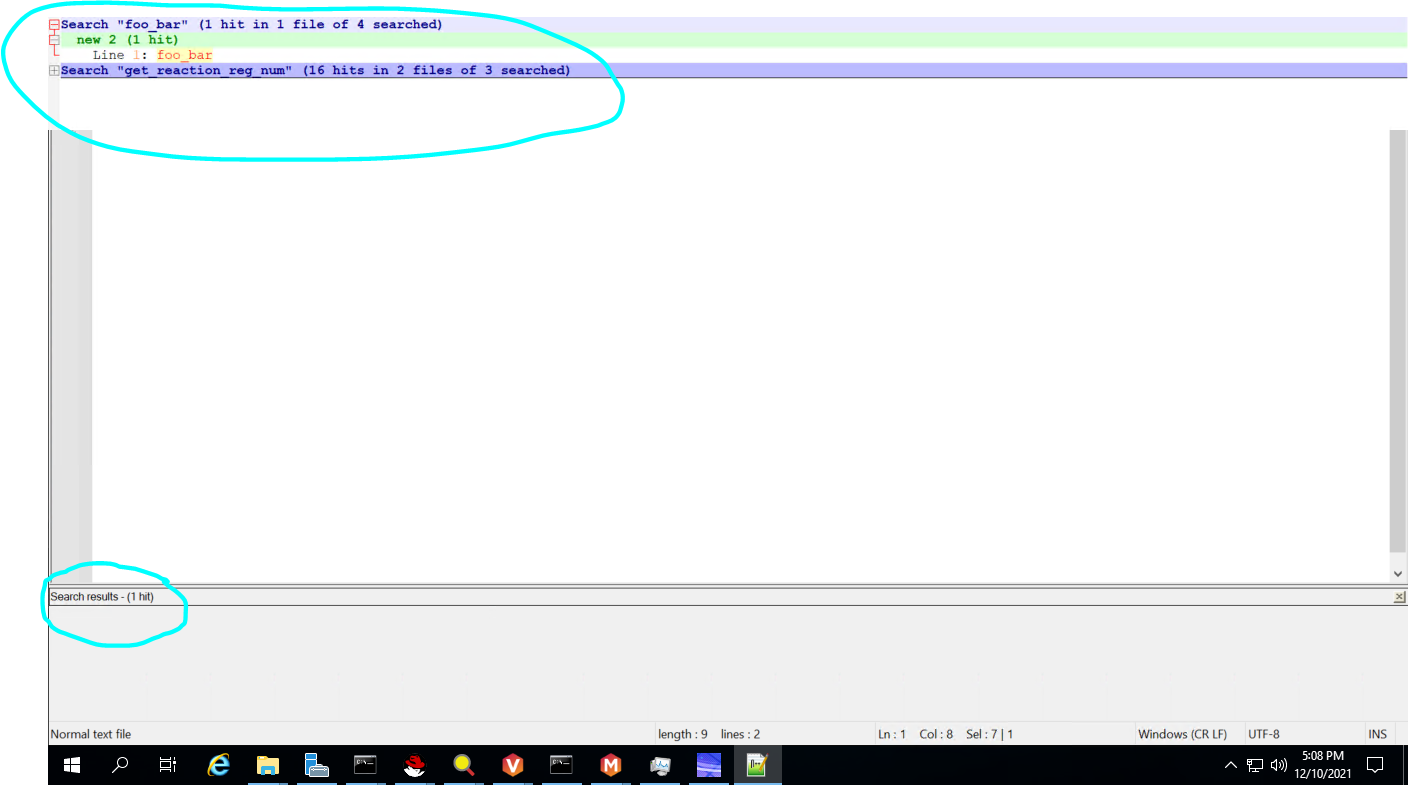This screenshot has height=794, width=1408.
Task: Click the vertical scrollbar track of results
Action: (x=1398, y=340)
